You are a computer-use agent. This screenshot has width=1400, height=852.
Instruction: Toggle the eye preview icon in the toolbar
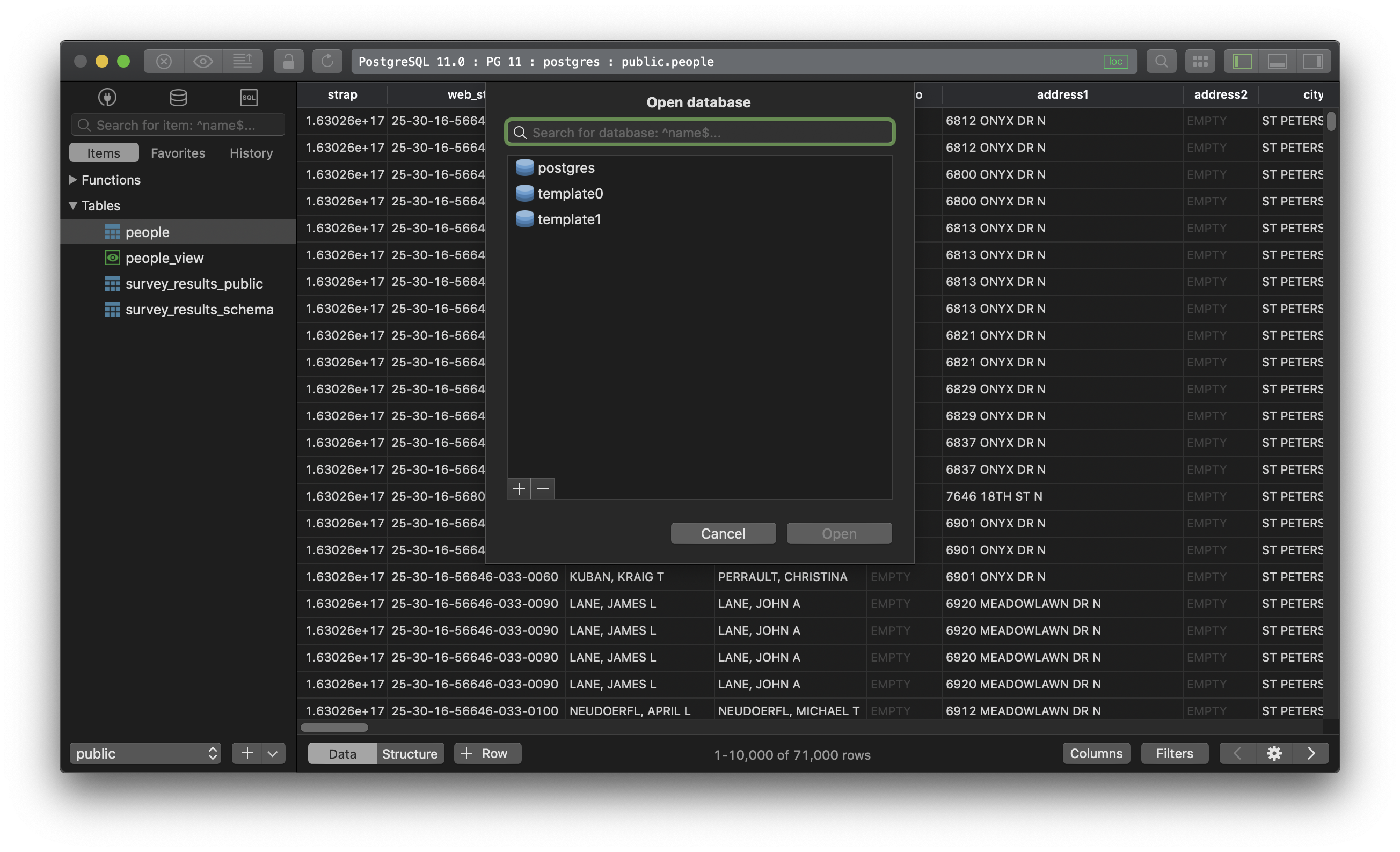pyautogui.click(x=203, y=61)
